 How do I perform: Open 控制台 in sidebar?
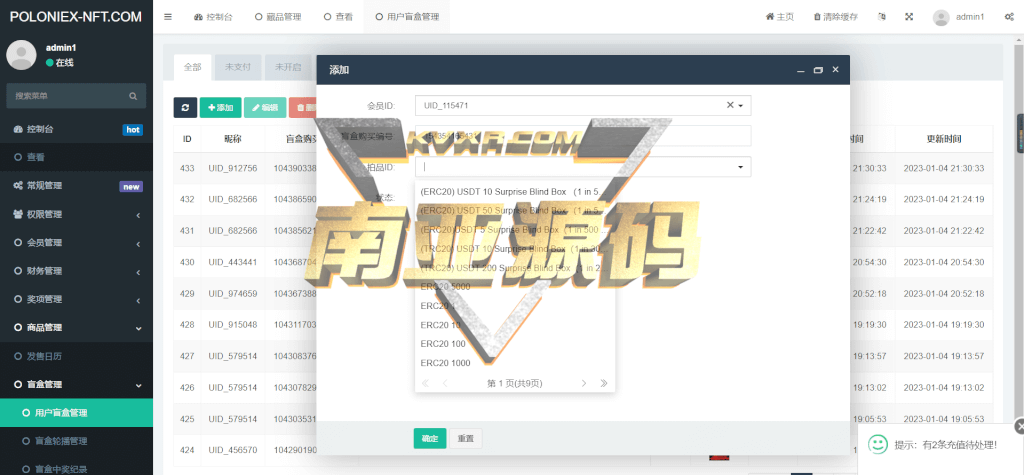(76, 129)
